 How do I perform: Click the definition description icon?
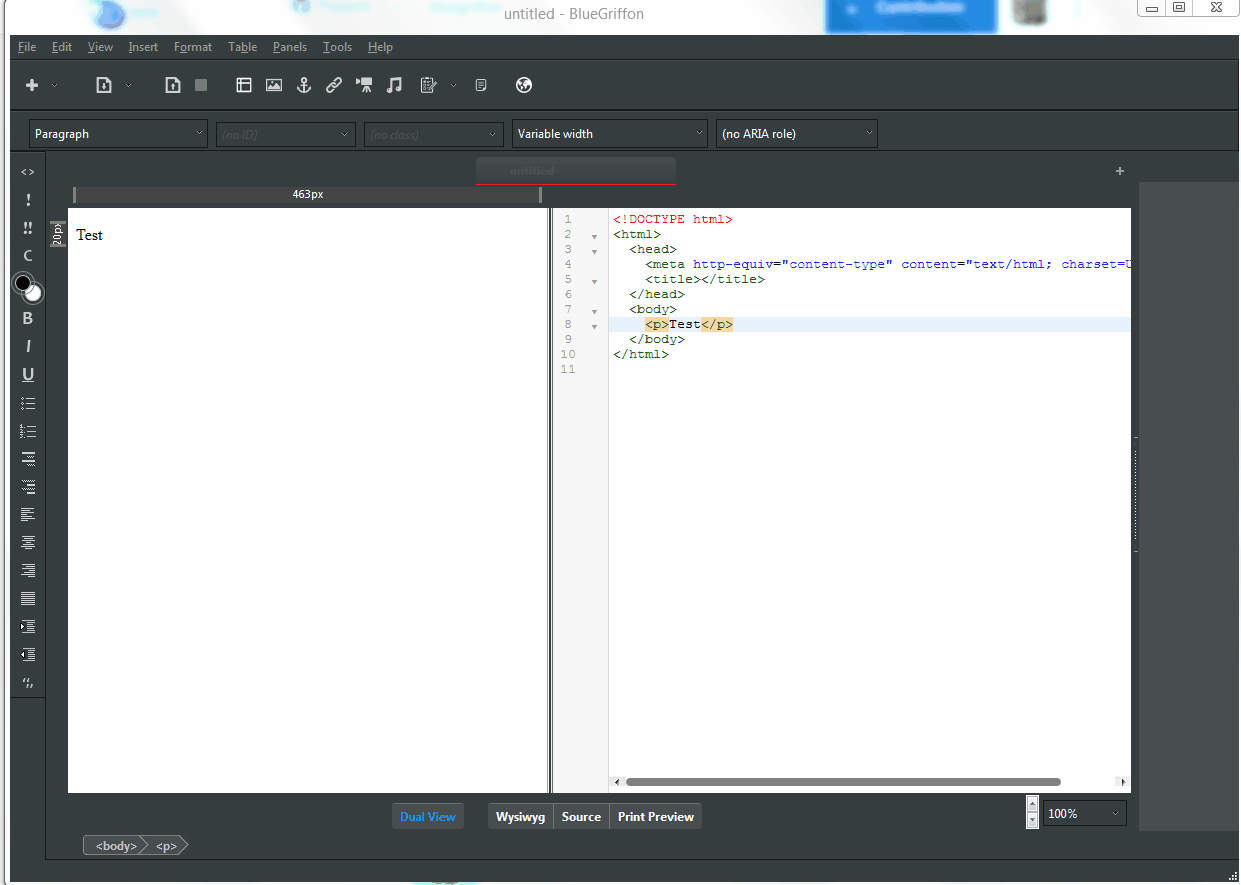(28, 487)
